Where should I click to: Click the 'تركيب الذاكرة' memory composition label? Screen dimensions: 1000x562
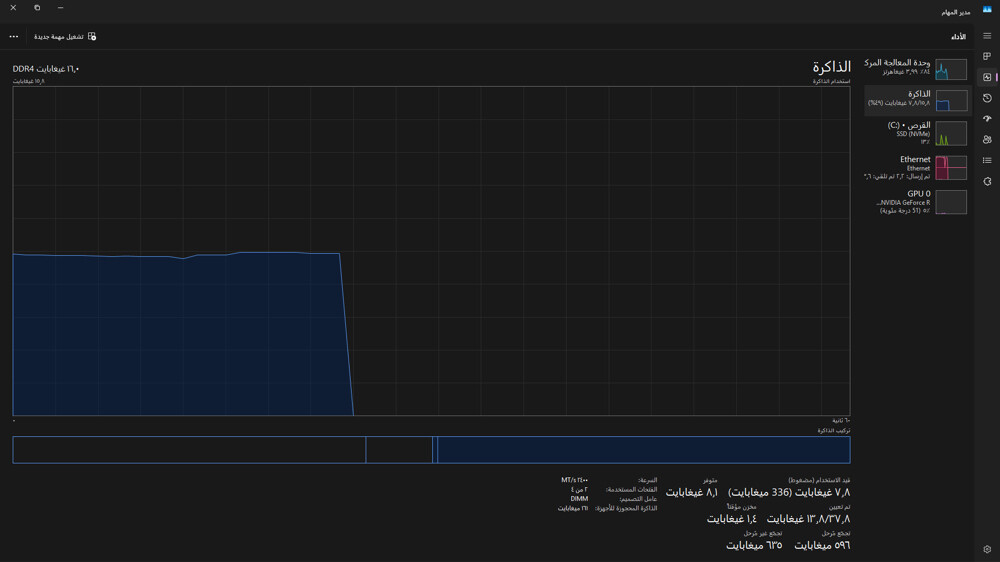click(x=834, y=431)
